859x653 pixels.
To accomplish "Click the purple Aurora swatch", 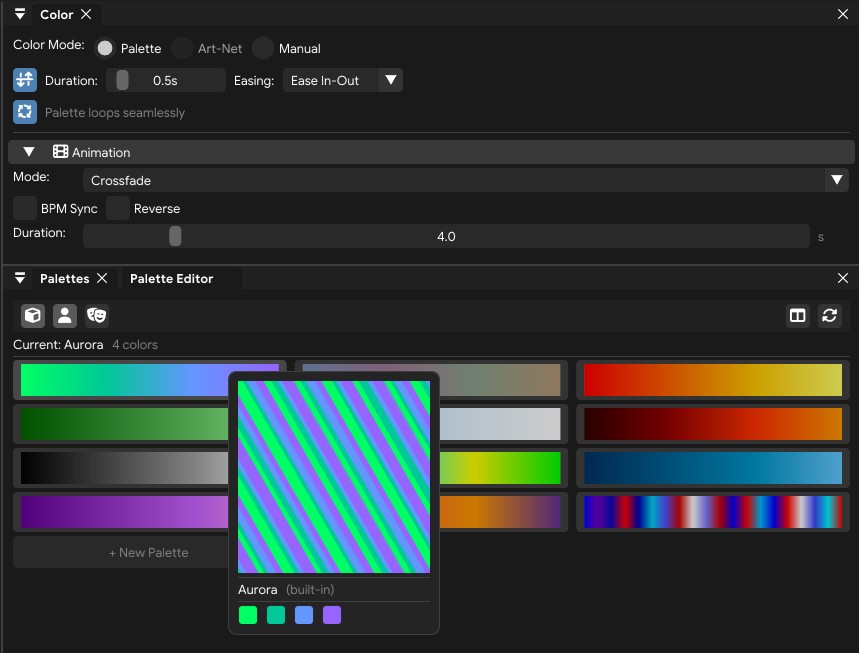I will click(331, 615).
